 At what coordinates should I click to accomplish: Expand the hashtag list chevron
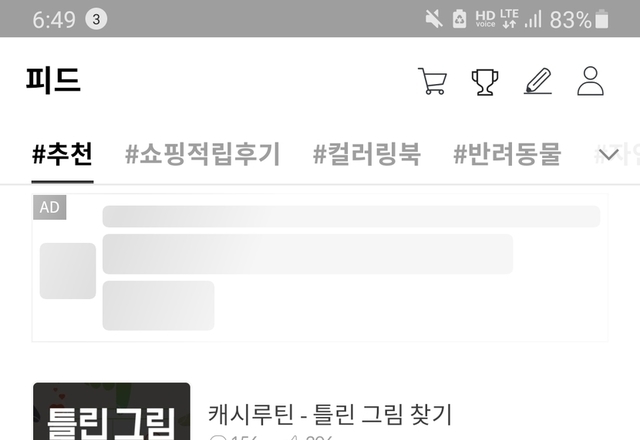[609, 155]
